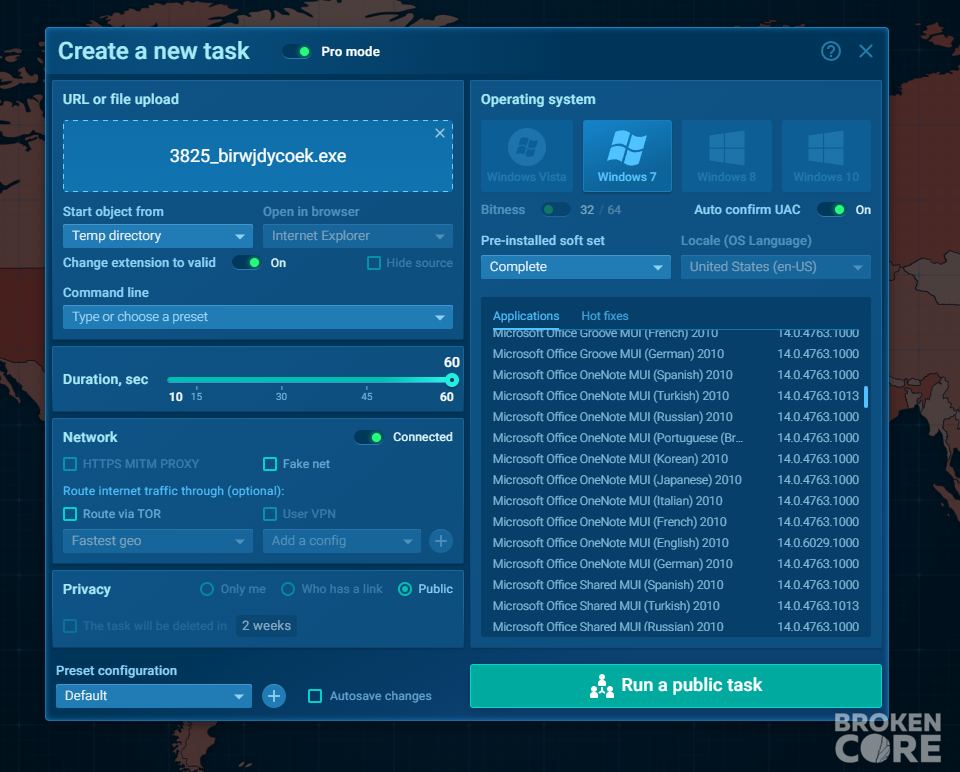Check the HTTPS MITM PROXY checkbox
The width and height of the screenshot is (960, 772).
70,464
